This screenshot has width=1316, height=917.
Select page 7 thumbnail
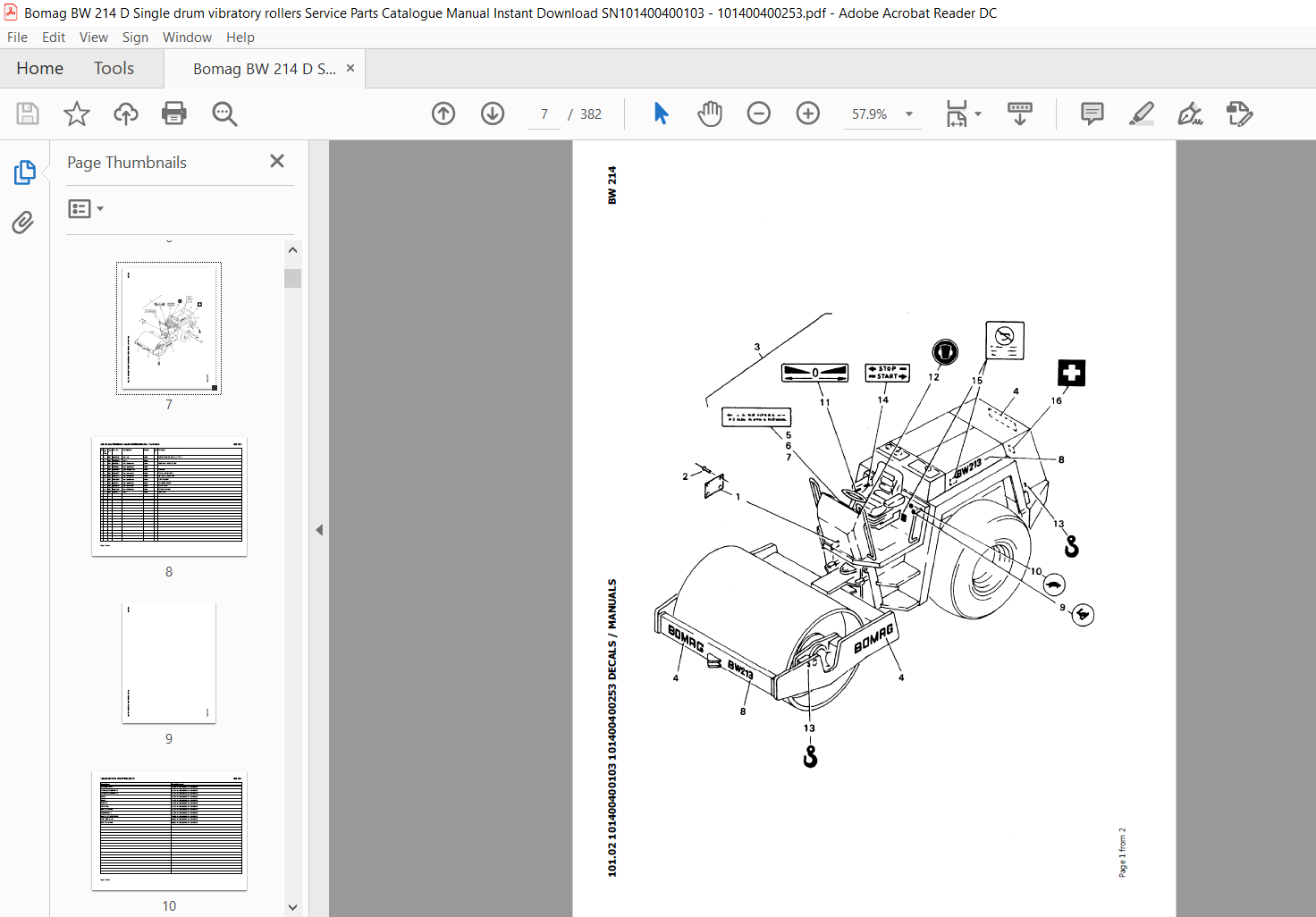click(169, 328)
